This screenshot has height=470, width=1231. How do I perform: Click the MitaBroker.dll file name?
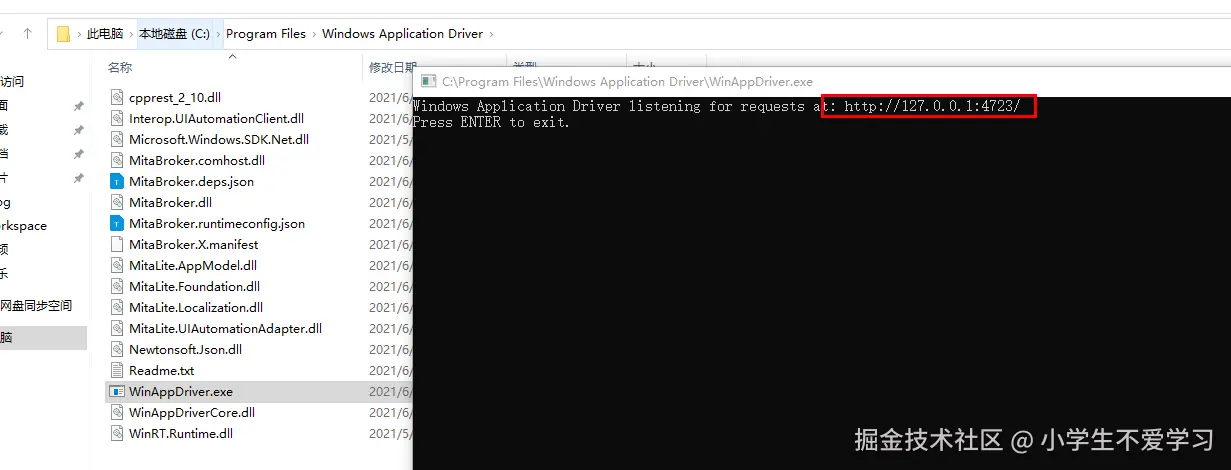pos(171,202)
